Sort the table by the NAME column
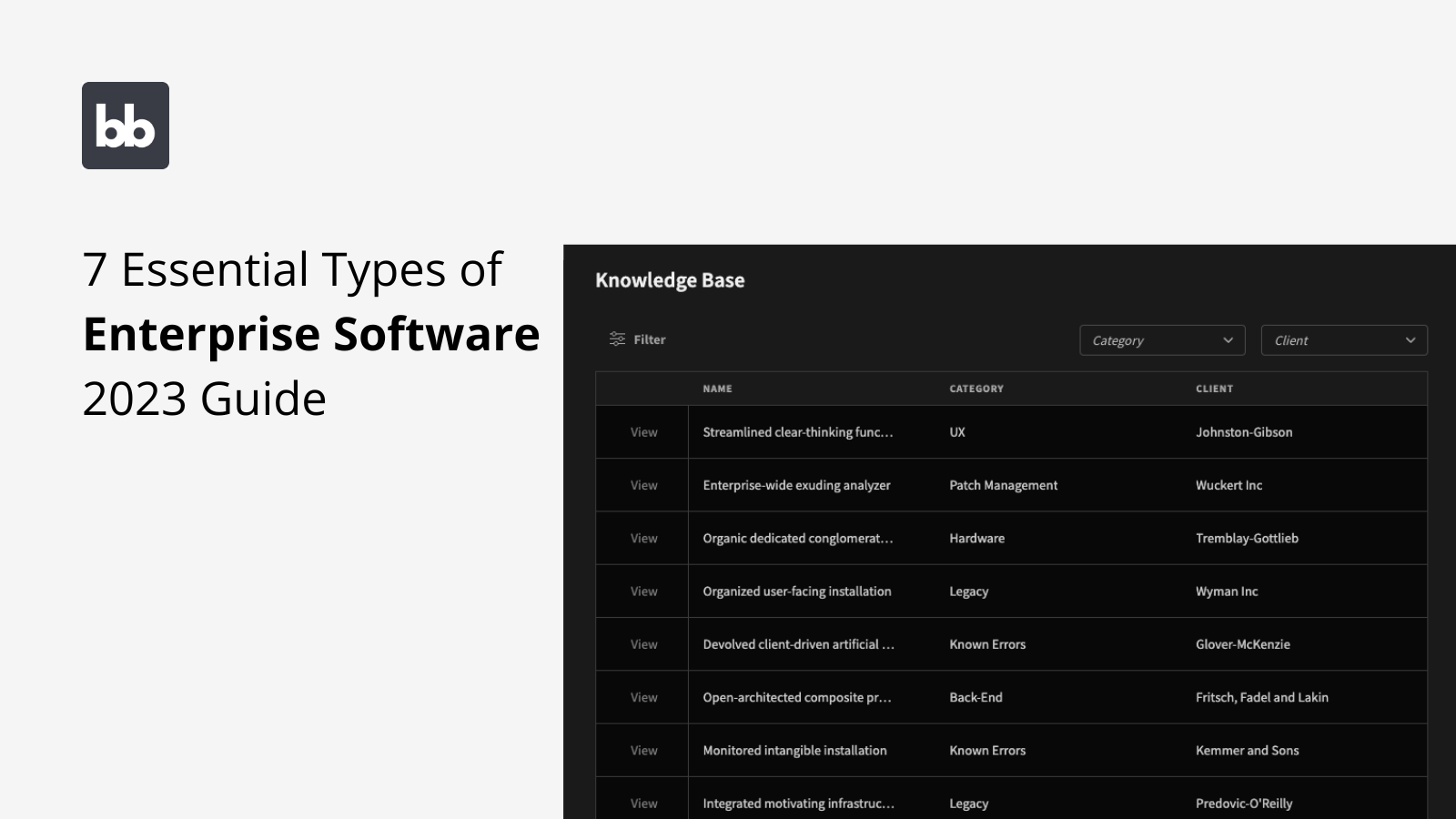Screen dimensions: 1456x819 pyautogui.click(x=717, y=389)
